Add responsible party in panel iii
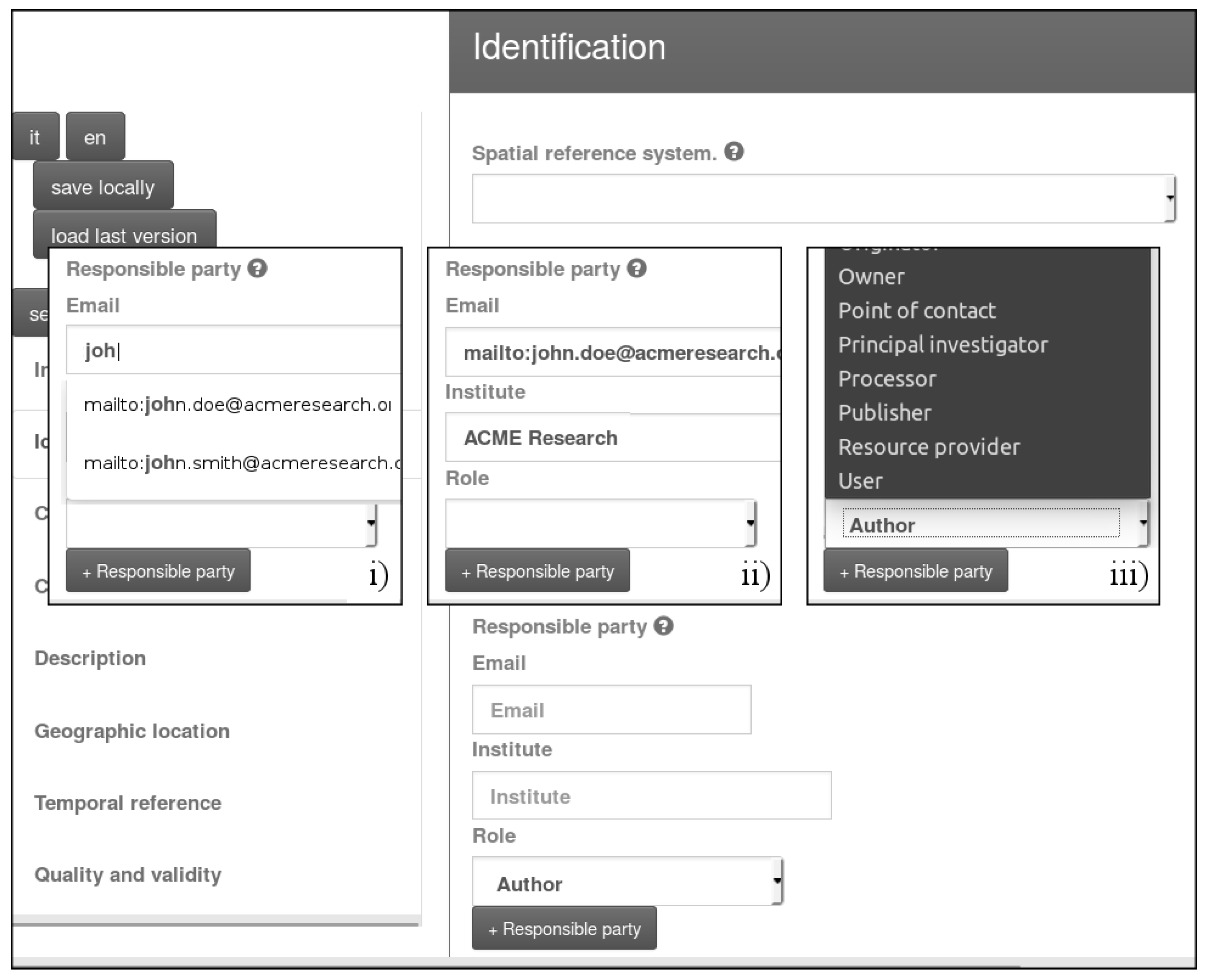The height and width of the screenshot is (980, 1211). click(x=916, y=571)
